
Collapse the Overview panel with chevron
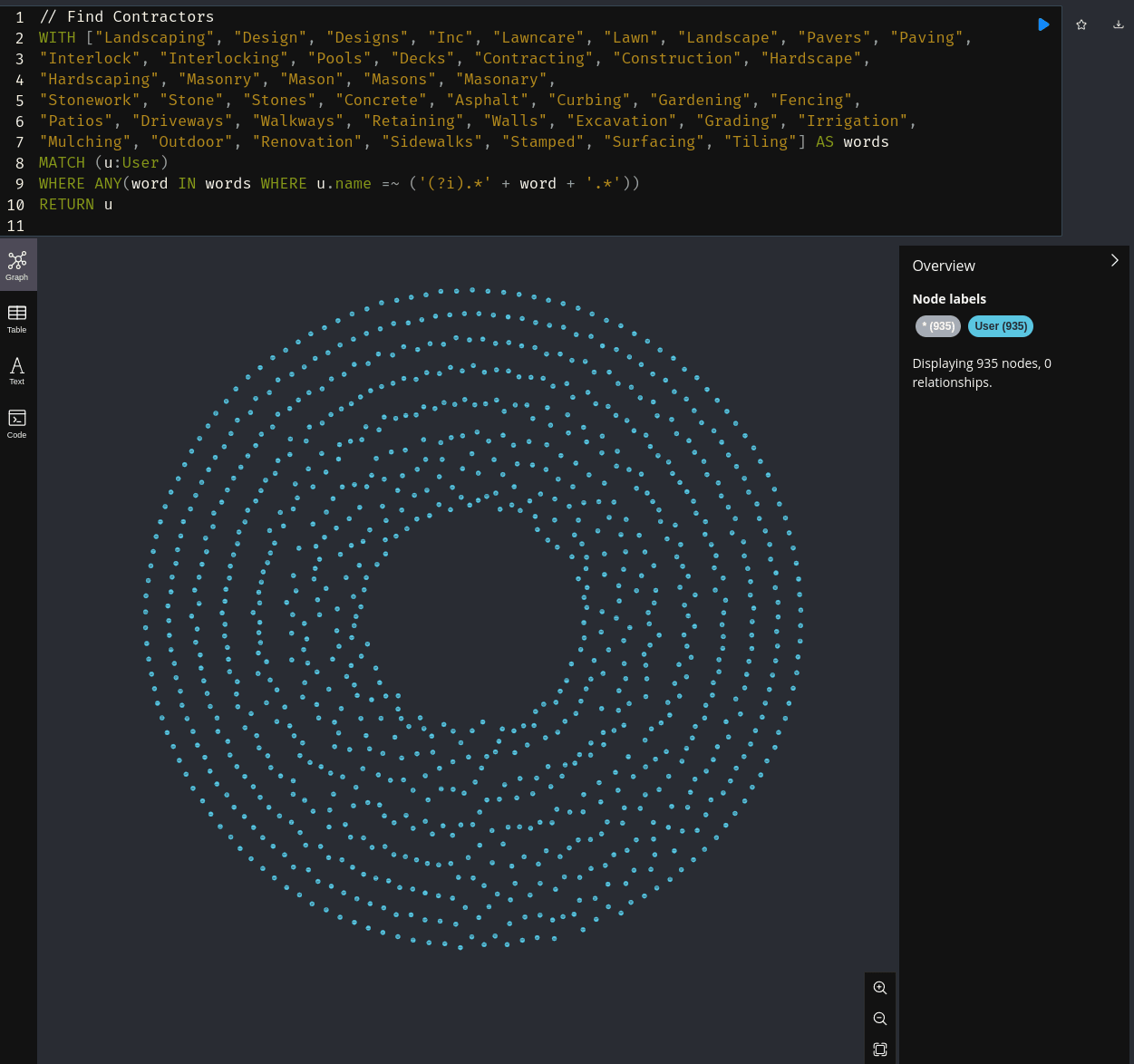coord(1114,260)
